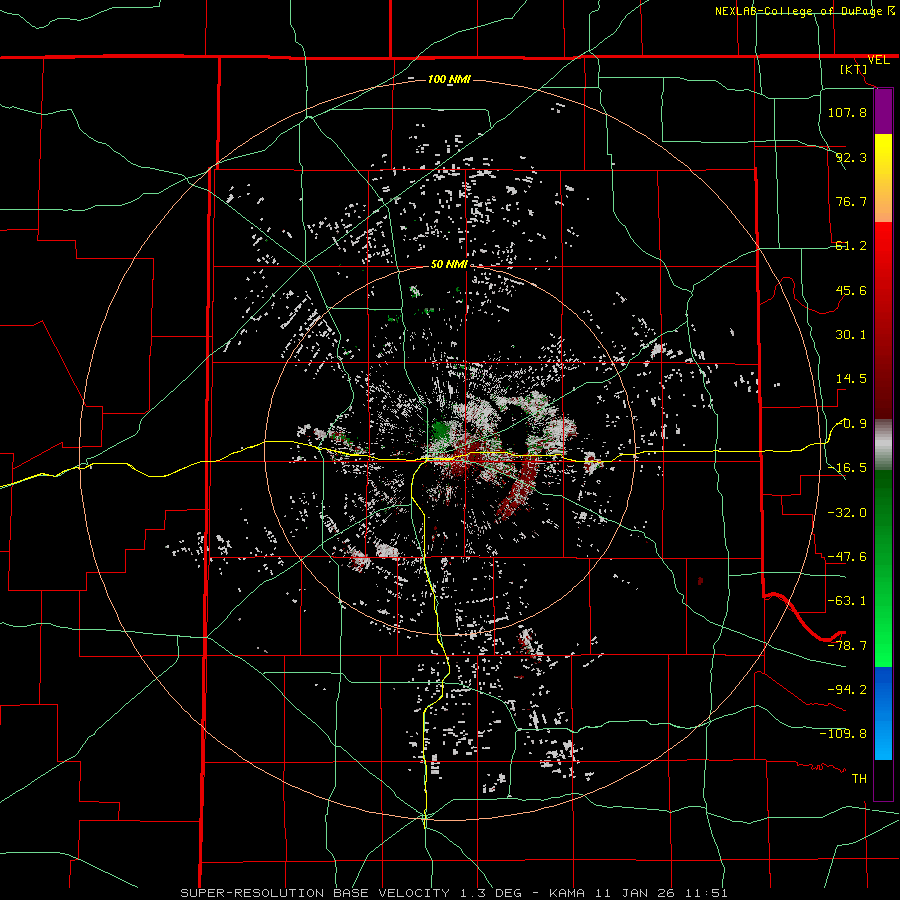This screenshot has width=900, height=900.
Task: Select the 14.5 scale value
Action: point(851,379)
